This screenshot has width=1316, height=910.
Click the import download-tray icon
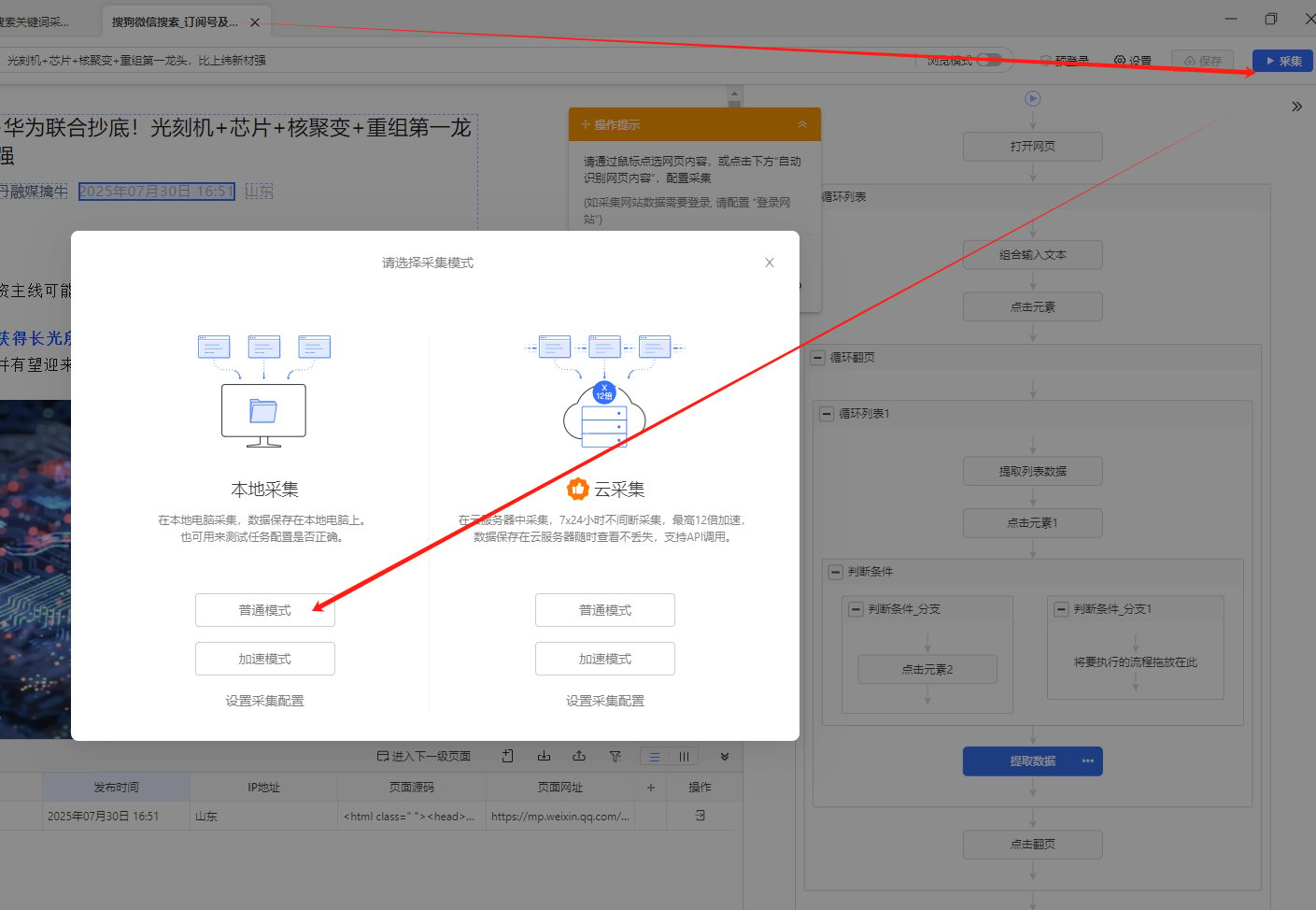544,756
